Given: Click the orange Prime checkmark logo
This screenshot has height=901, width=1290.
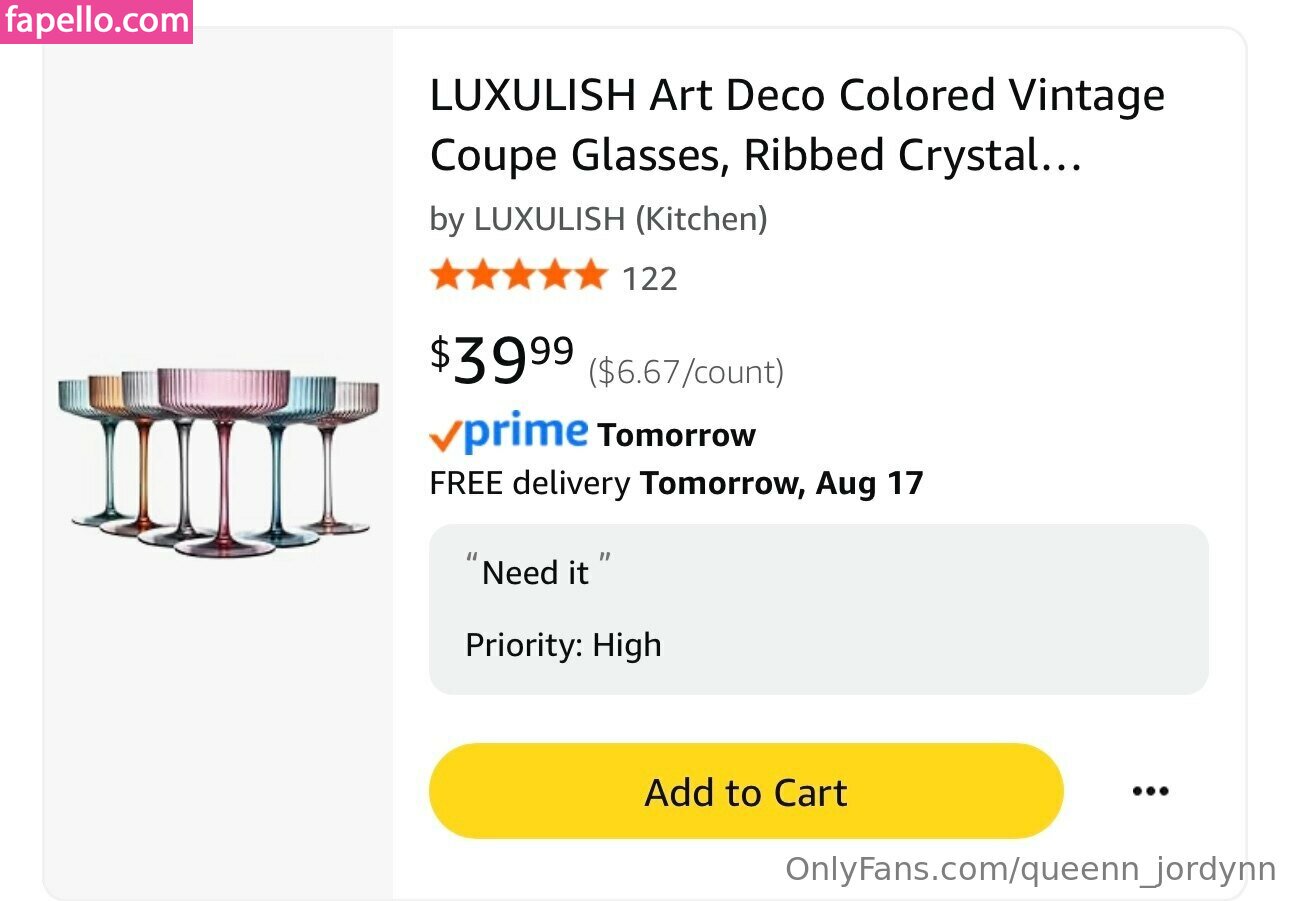Looking at the screenshot, I should (x=445, y=435).
